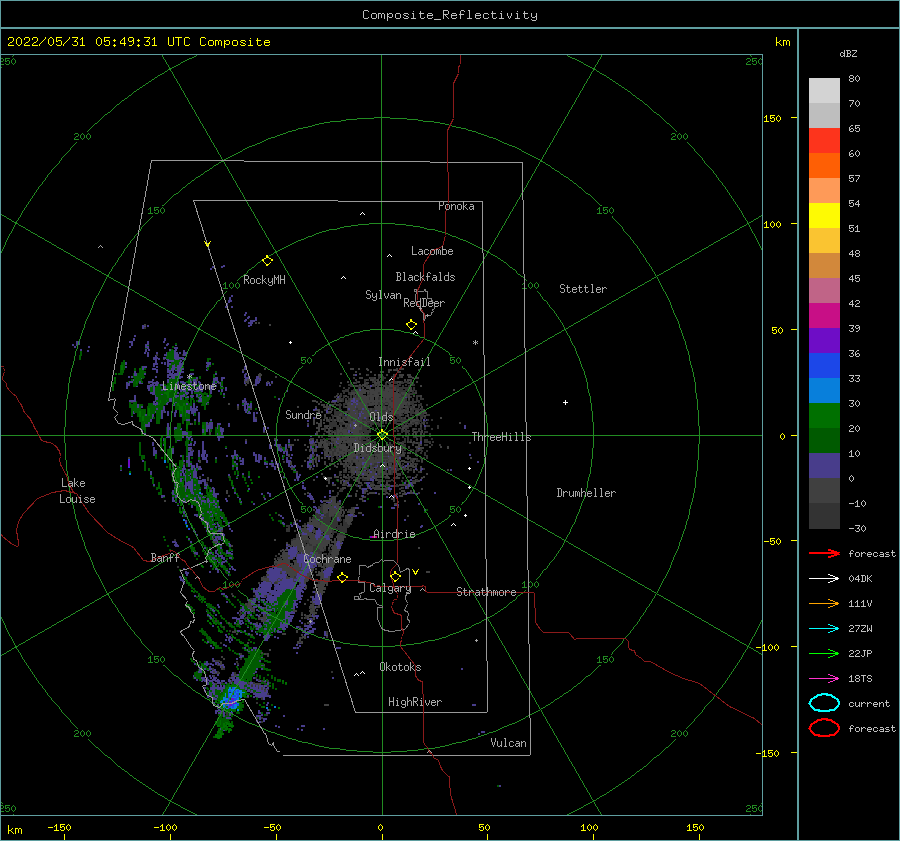
Task: Select the orange 111V arrow legend entry
Action: pos(824,603)
